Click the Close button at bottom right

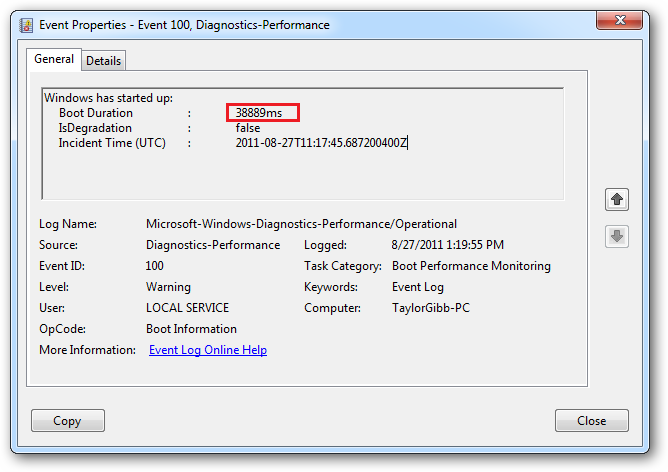pyautogui.click(x=591, y=421)
